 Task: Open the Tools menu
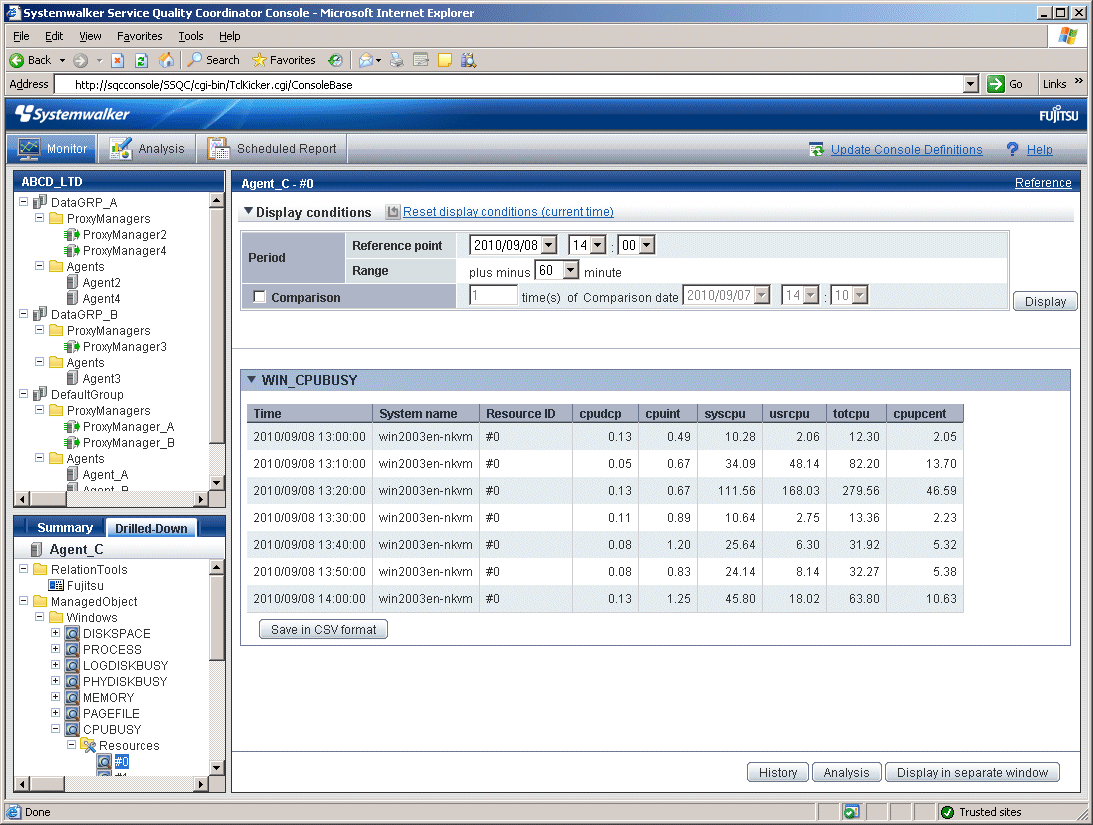coord(190,36)
